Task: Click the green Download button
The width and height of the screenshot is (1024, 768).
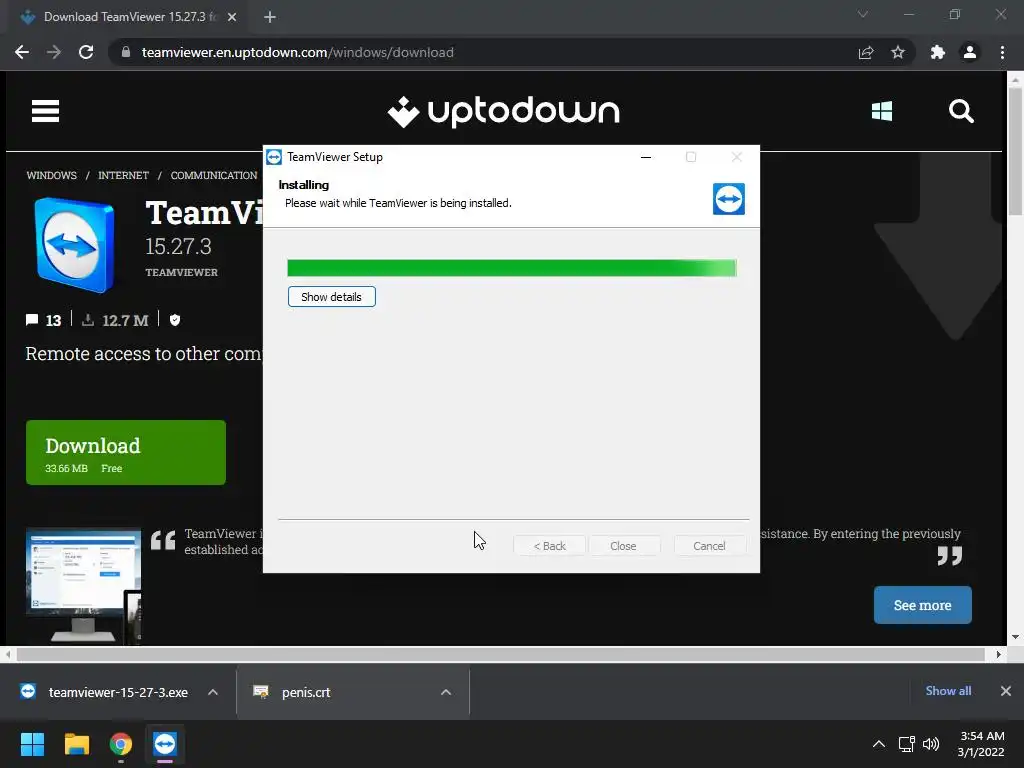Action: click(126, 453)
